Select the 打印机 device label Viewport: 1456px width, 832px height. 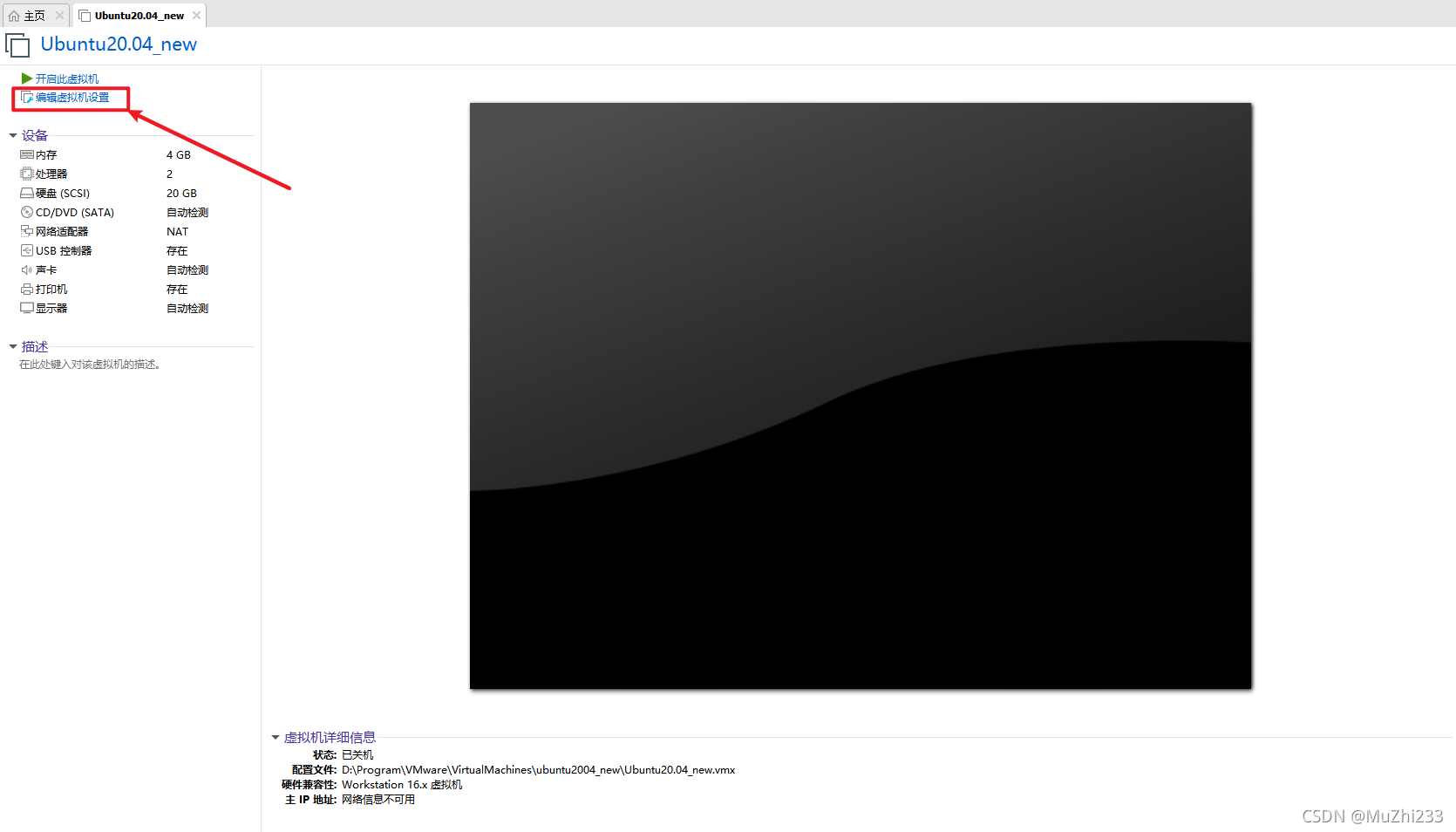coord(51,290)
